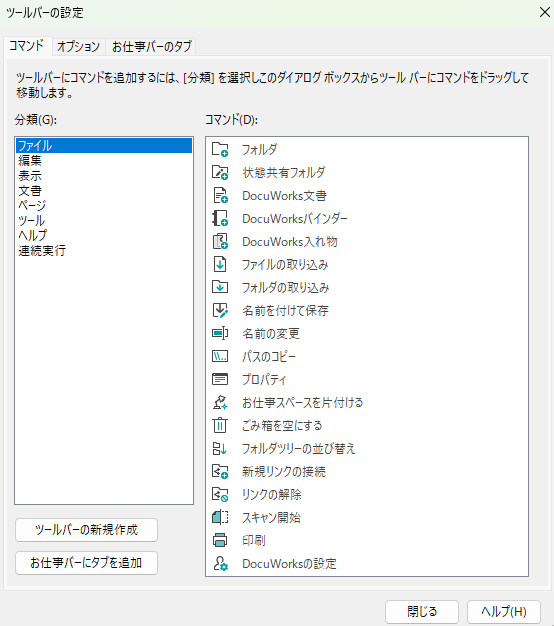Viewport: 554px width, 626px height.
Task: Click the 印刷 printer icon
Action: [220, 541]
